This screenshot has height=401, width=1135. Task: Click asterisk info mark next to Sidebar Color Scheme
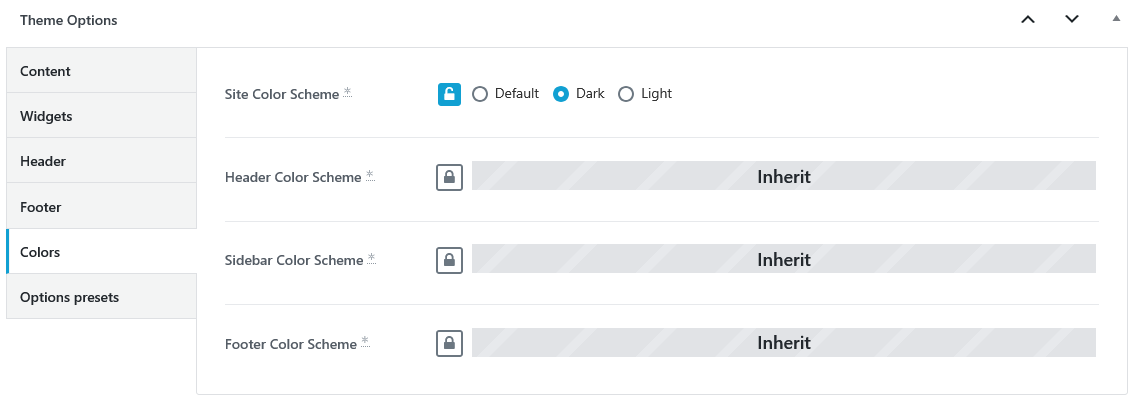(371, 258)
